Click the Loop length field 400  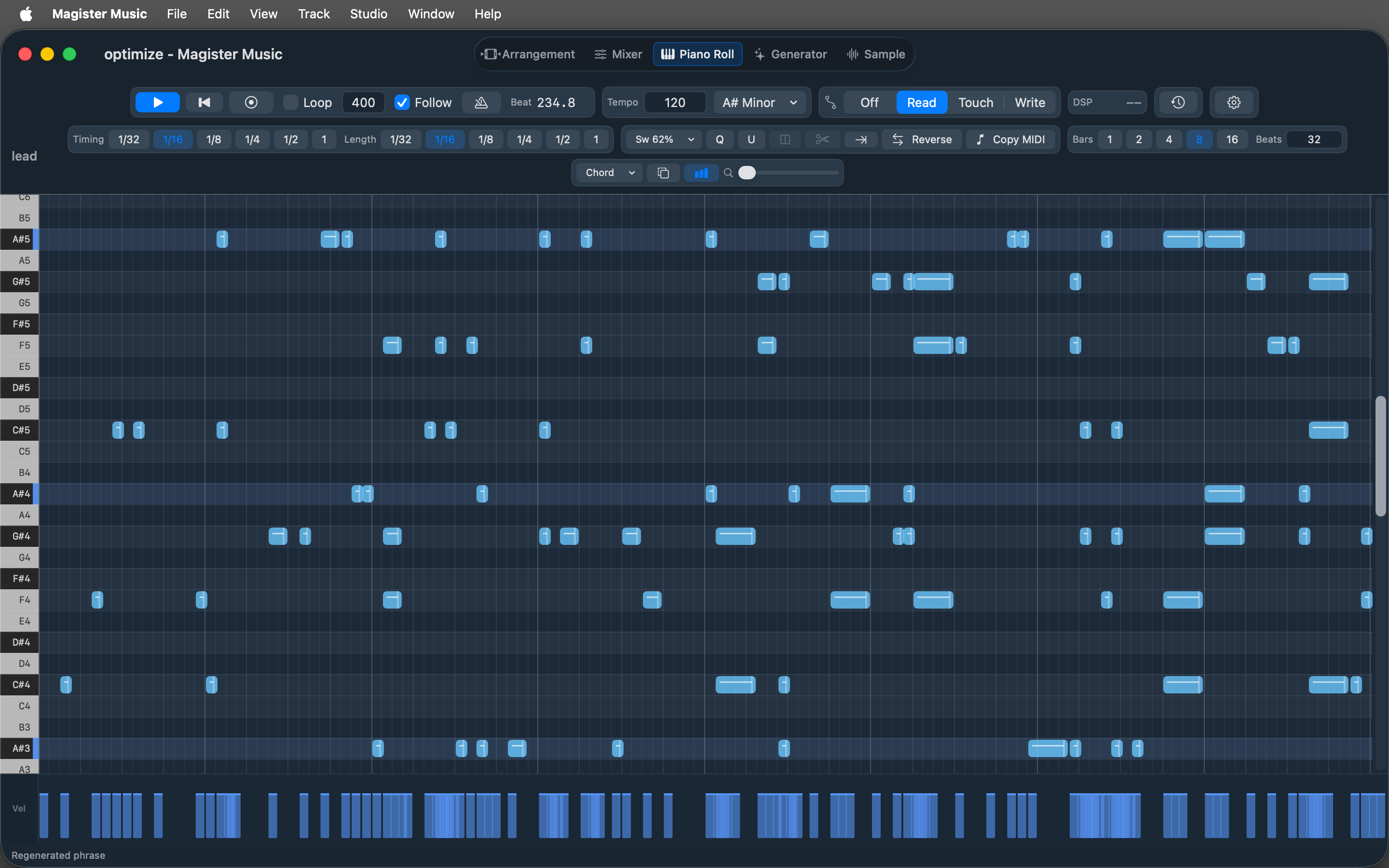click(363, 102)
